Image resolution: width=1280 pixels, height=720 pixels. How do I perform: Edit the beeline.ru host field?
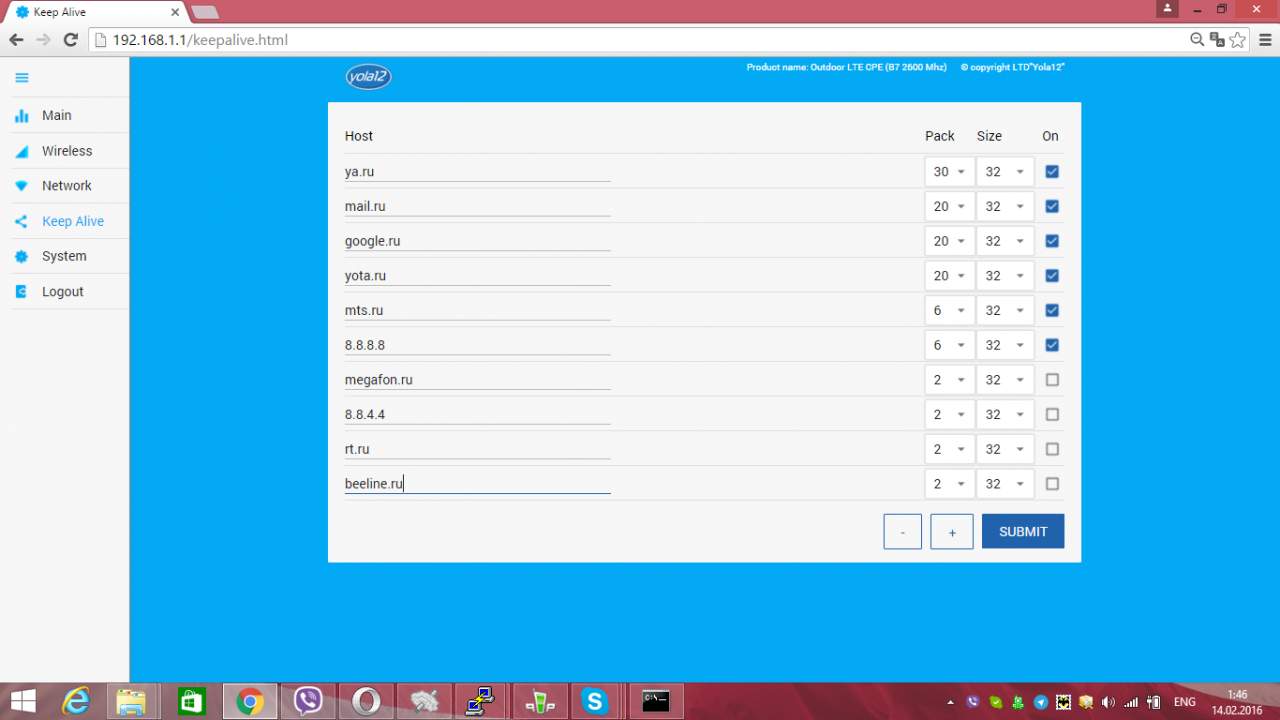click(477, 484)
